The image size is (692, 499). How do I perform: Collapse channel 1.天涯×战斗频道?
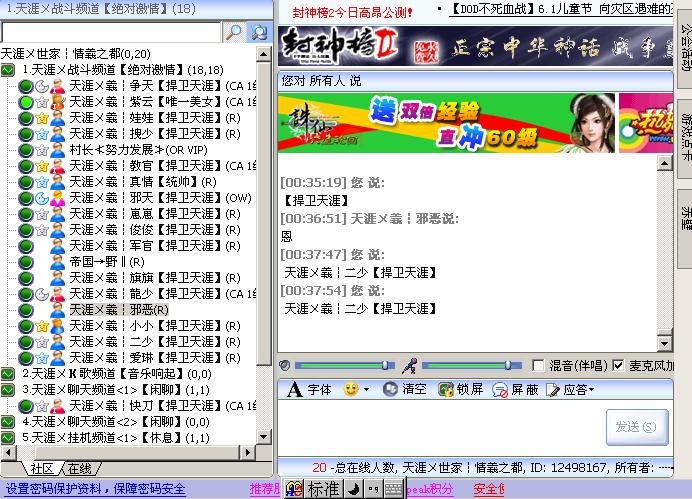8,70
